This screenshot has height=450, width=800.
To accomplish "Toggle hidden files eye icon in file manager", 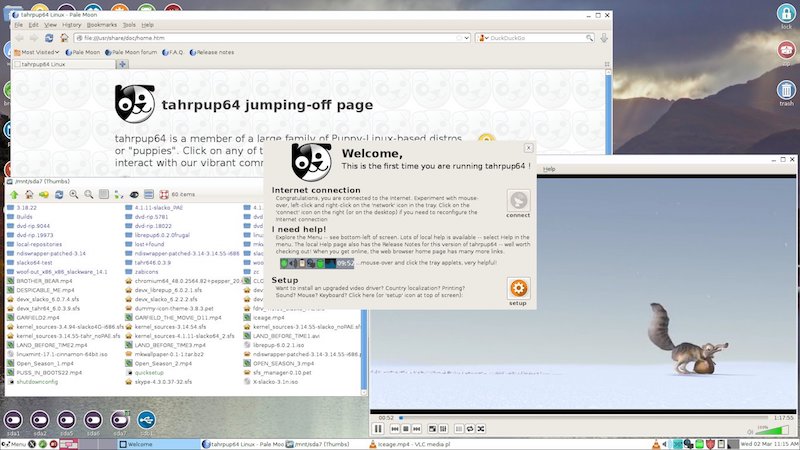I will [x=134, y=194].
